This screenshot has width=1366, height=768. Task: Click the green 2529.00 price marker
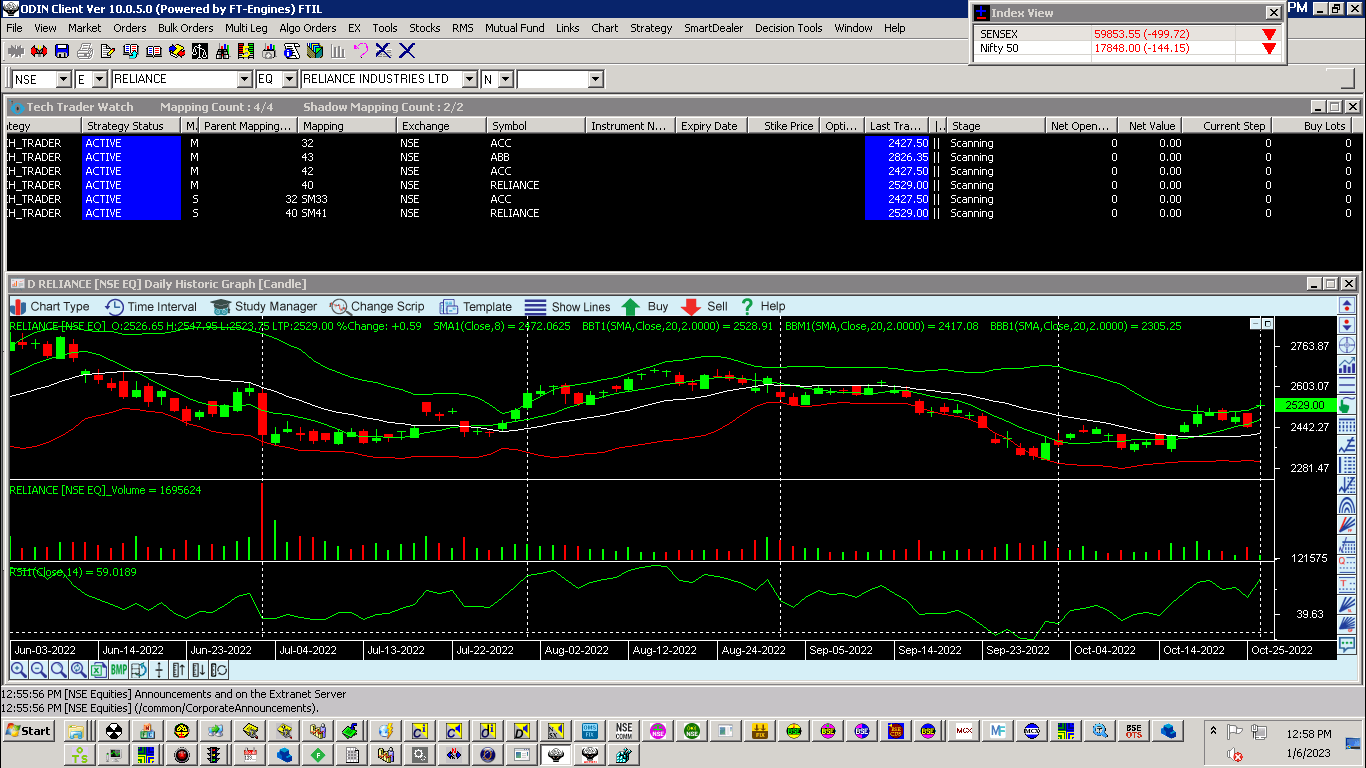point(1305,405)
